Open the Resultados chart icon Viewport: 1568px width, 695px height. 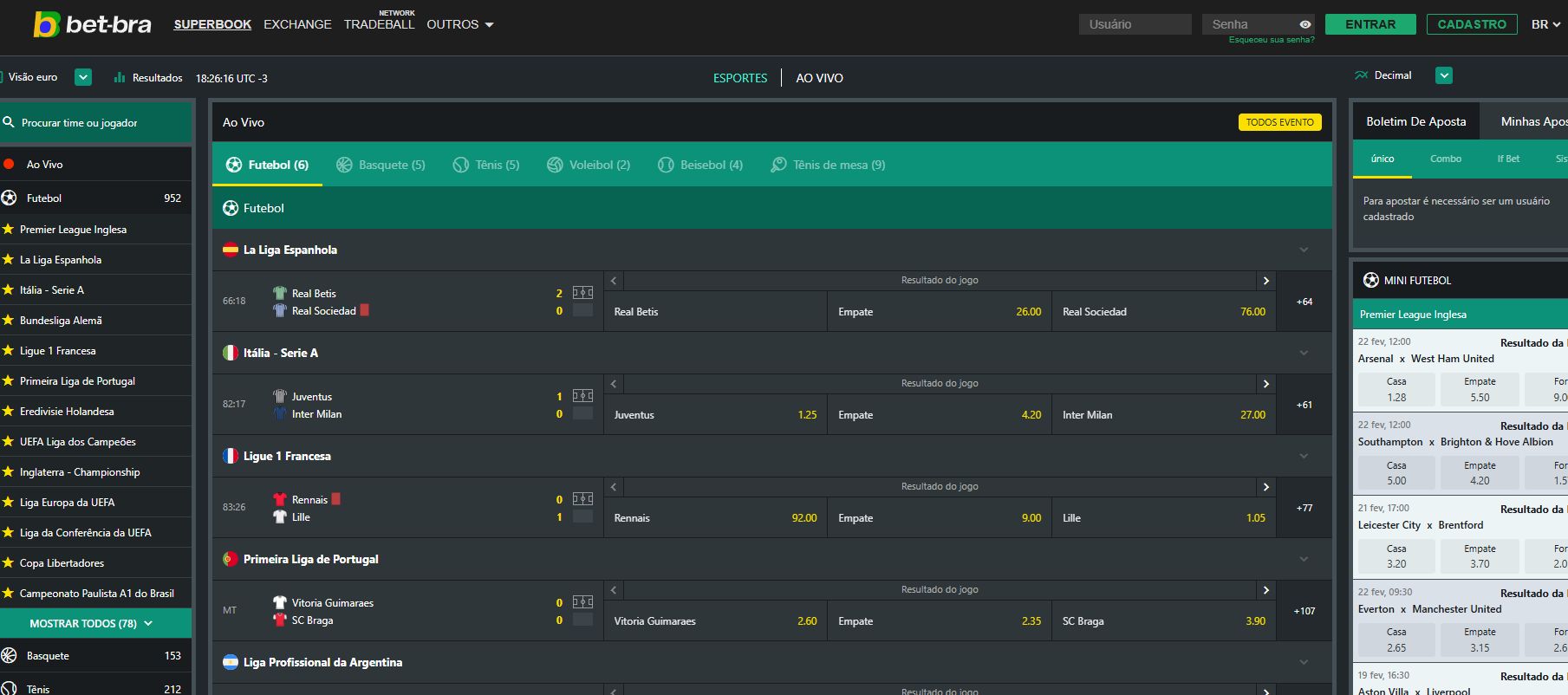click(120, 78)
